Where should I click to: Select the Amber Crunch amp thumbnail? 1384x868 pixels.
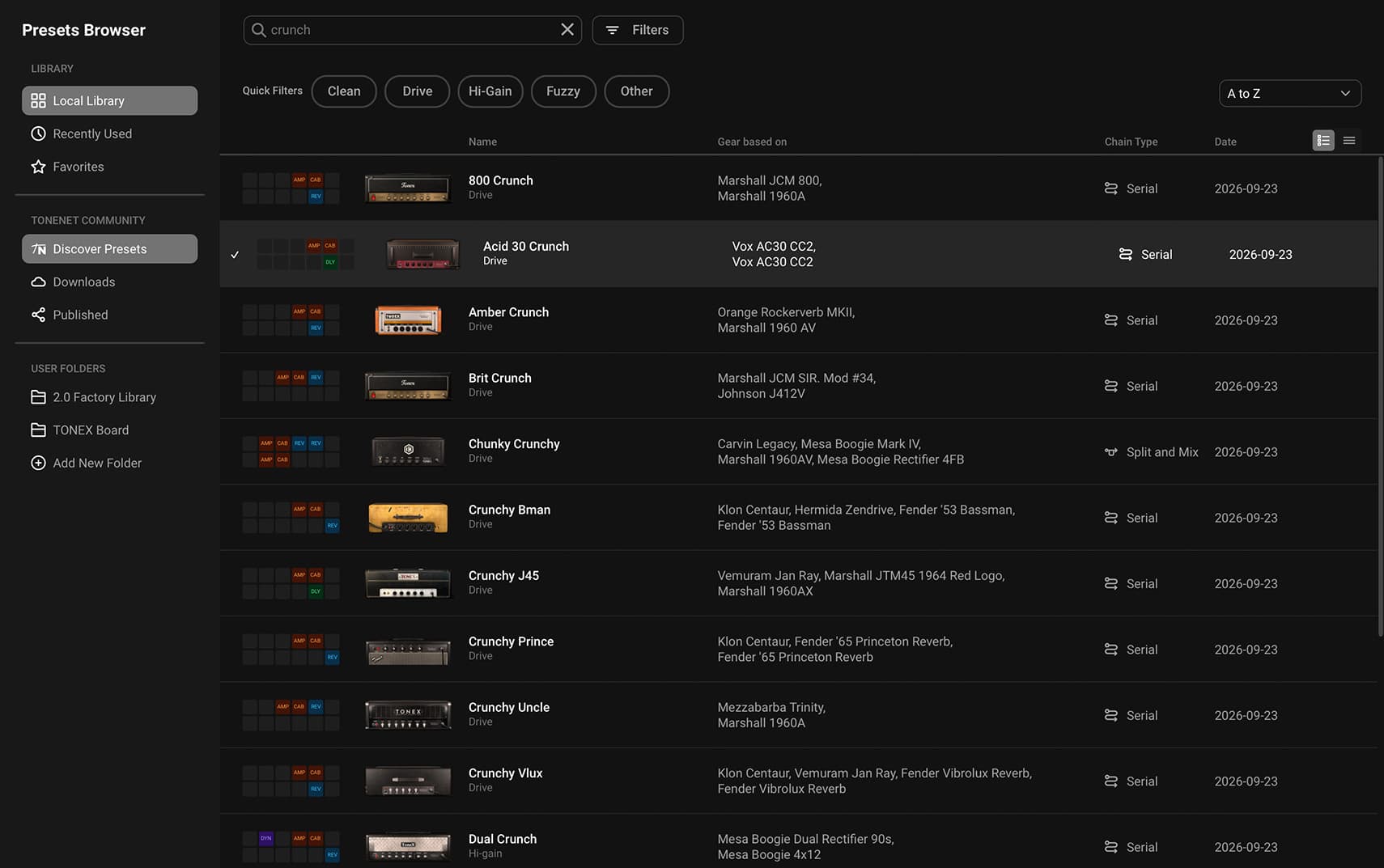point(408,320)
